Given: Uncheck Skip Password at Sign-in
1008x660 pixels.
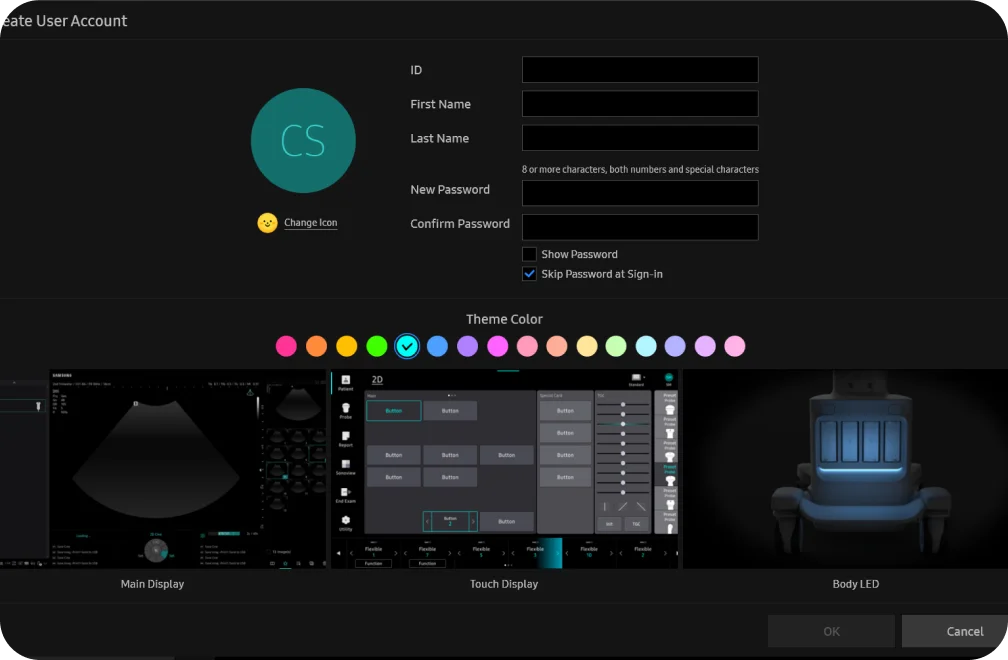Looking at the screenshot, I should tap(530, 274).
